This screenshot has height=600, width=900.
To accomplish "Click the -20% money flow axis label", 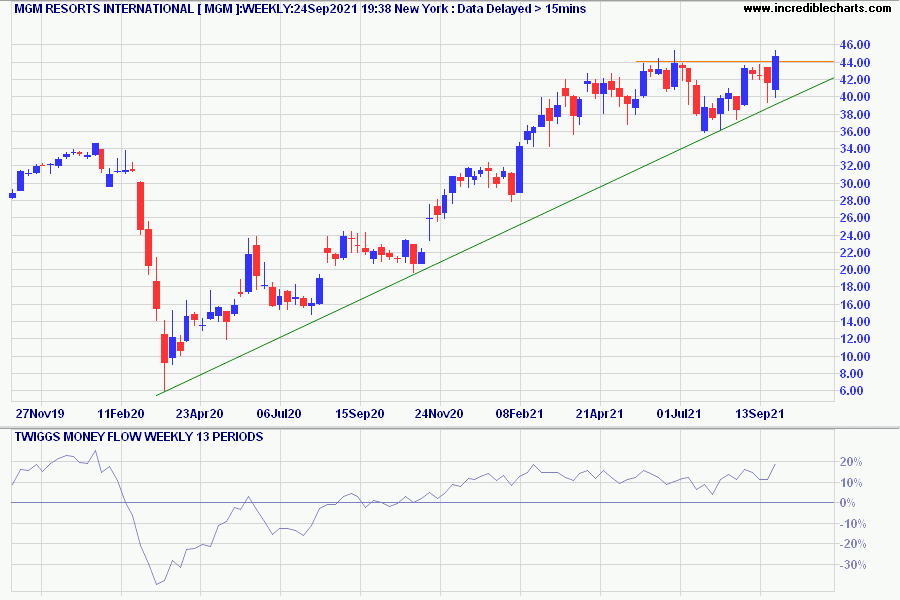I will [x=851, y=544].
